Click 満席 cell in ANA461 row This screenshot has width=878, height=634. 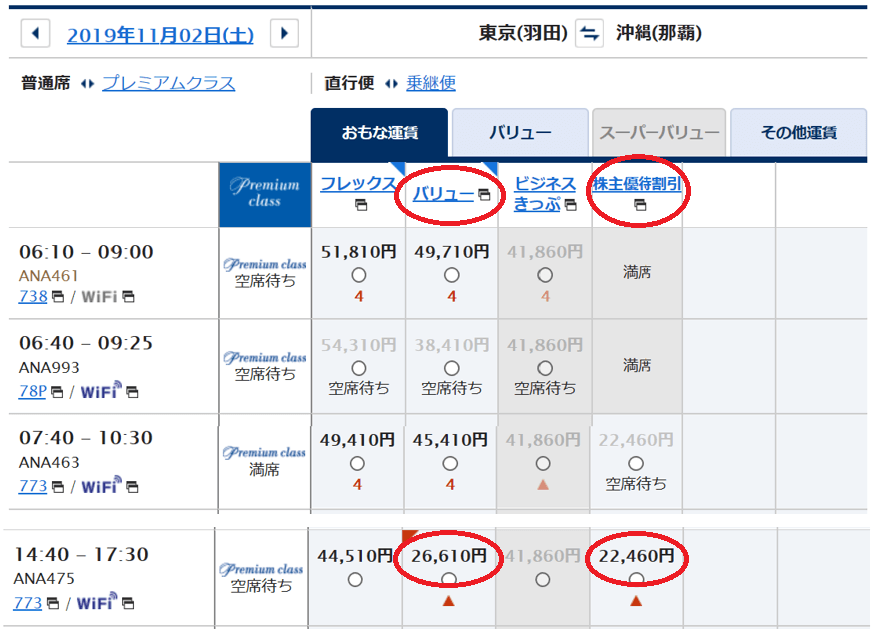637,273
